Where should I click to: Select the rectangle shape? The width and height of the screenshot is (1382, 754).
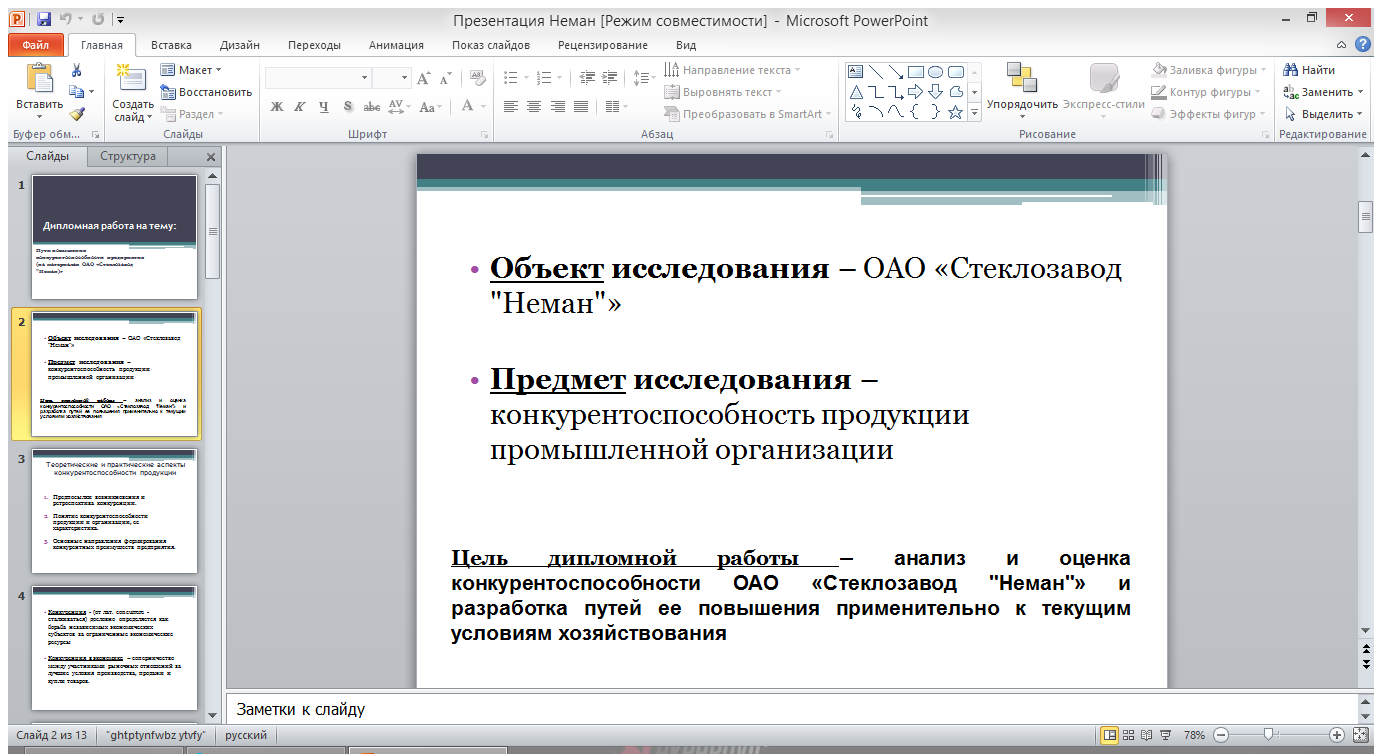915,72
